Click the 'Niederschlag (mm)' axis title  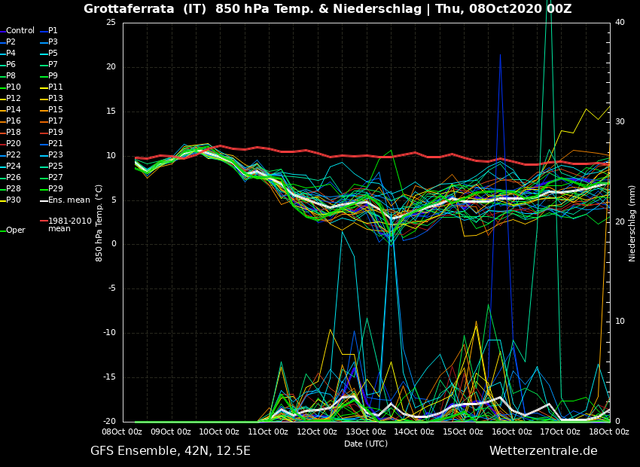(632, 223)
